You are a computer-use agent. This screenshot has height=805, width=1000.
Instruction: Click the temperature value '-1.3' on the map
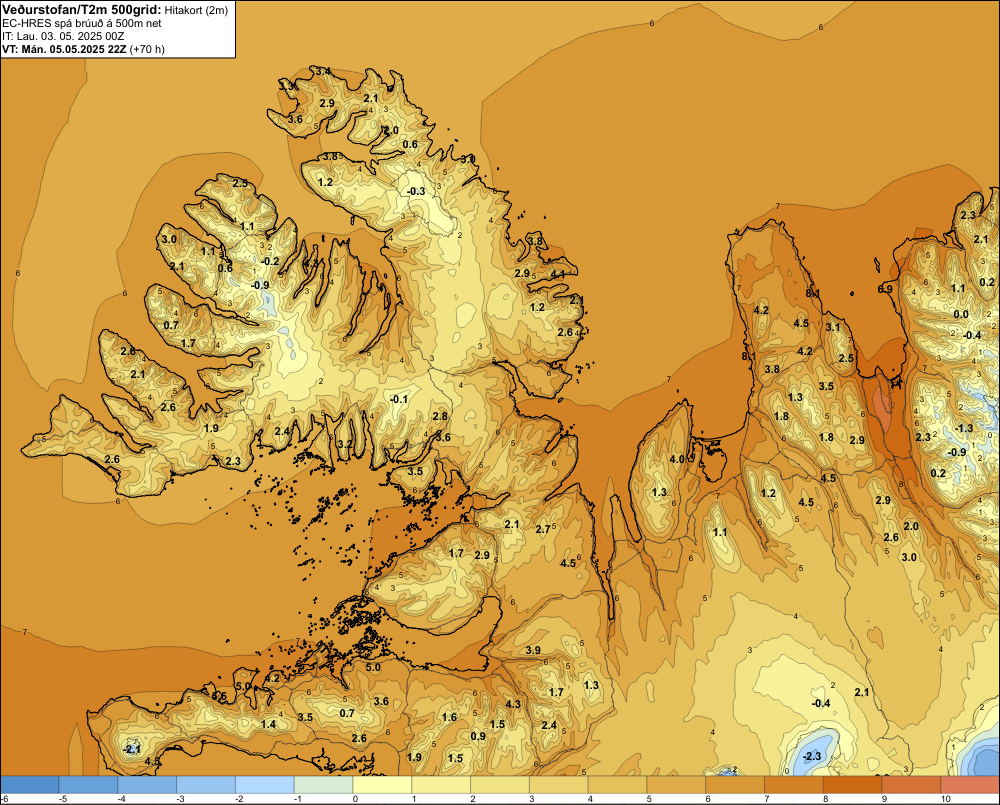[964, 429]
